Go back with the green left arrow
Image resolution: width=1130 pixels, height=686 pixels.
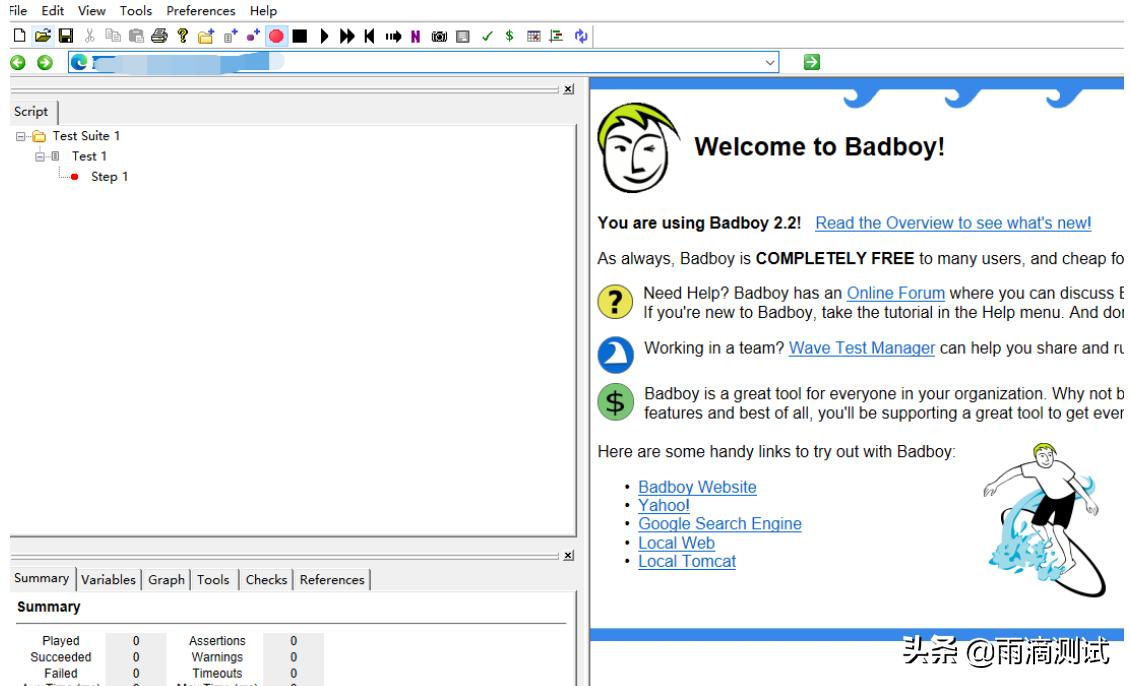click(x=18, y=63)
